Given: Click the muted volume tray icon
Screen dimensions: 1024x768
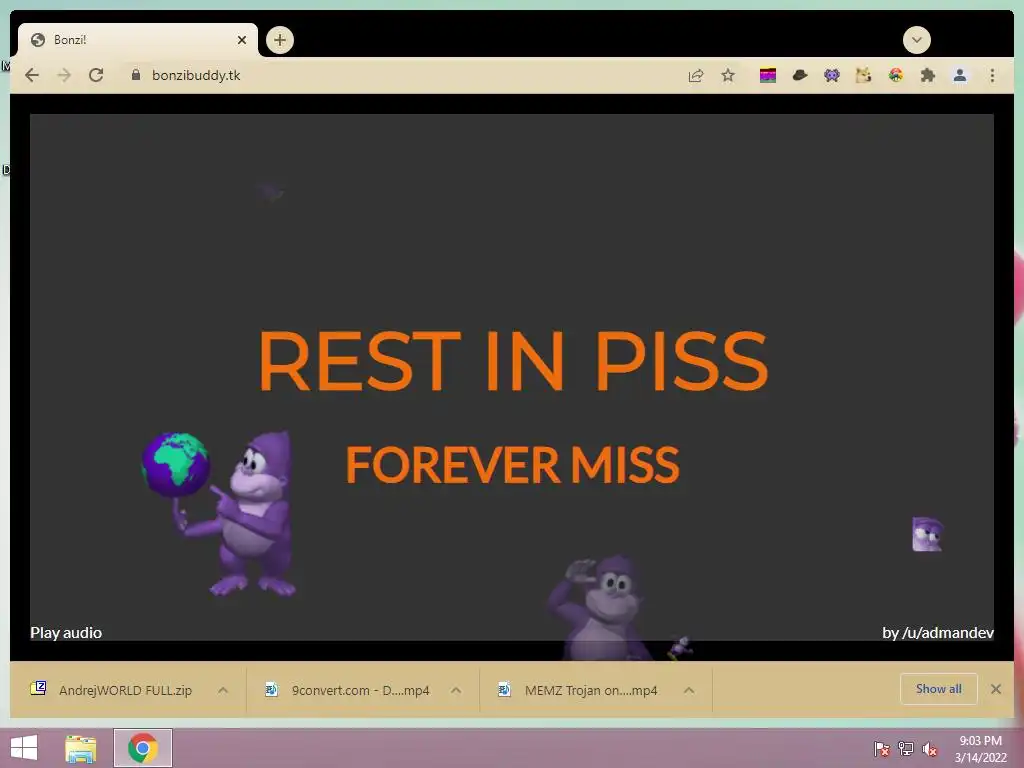Looking at the screenshot, I should pos(930,748).
